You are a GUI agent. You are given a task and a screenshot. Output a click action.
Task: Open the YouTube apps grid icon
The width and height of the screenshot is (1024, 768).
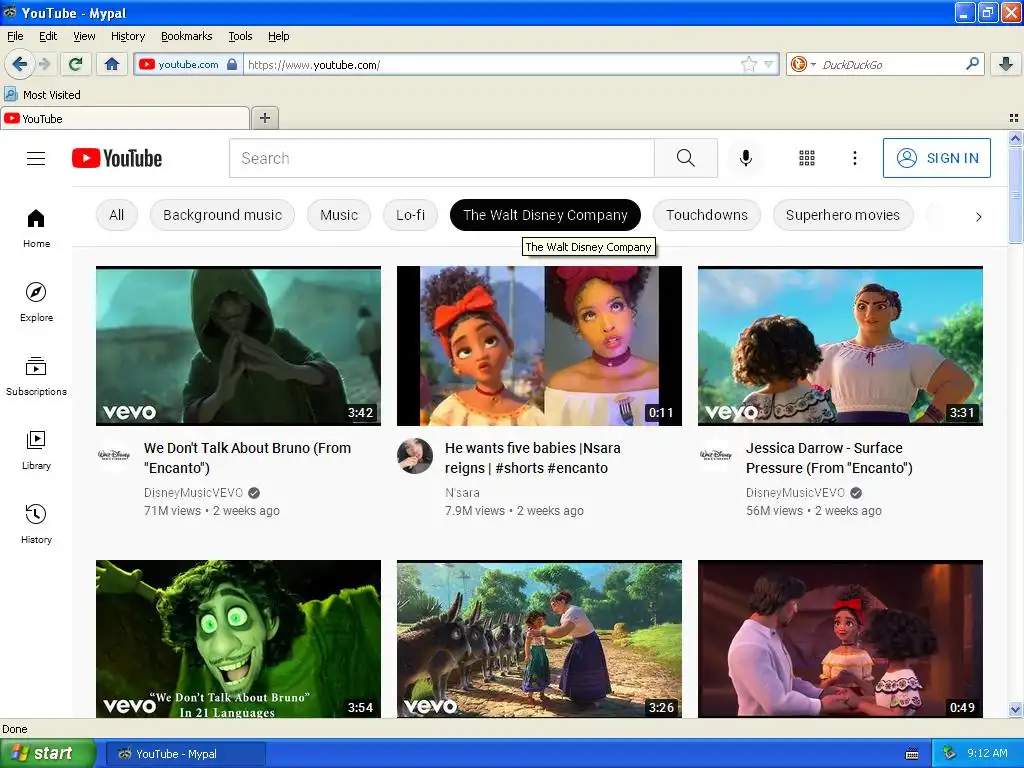(x=807, y=158)
